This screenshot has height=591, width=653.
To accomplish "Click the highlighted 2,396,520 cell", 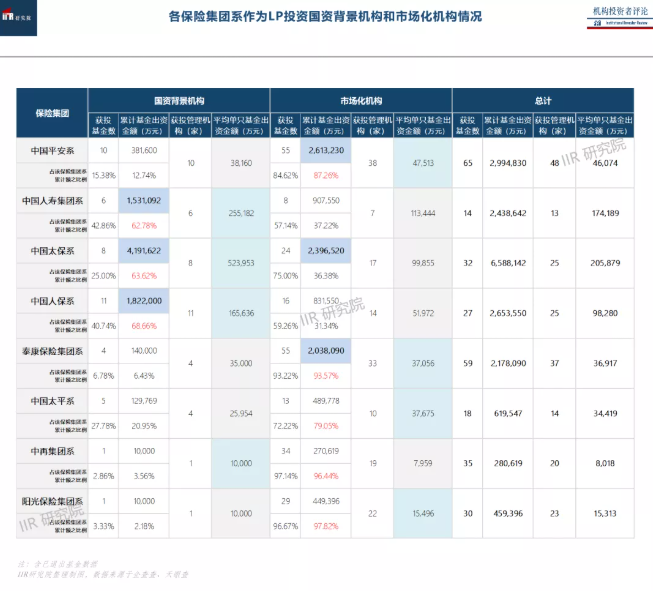I will tap(326, 251).
